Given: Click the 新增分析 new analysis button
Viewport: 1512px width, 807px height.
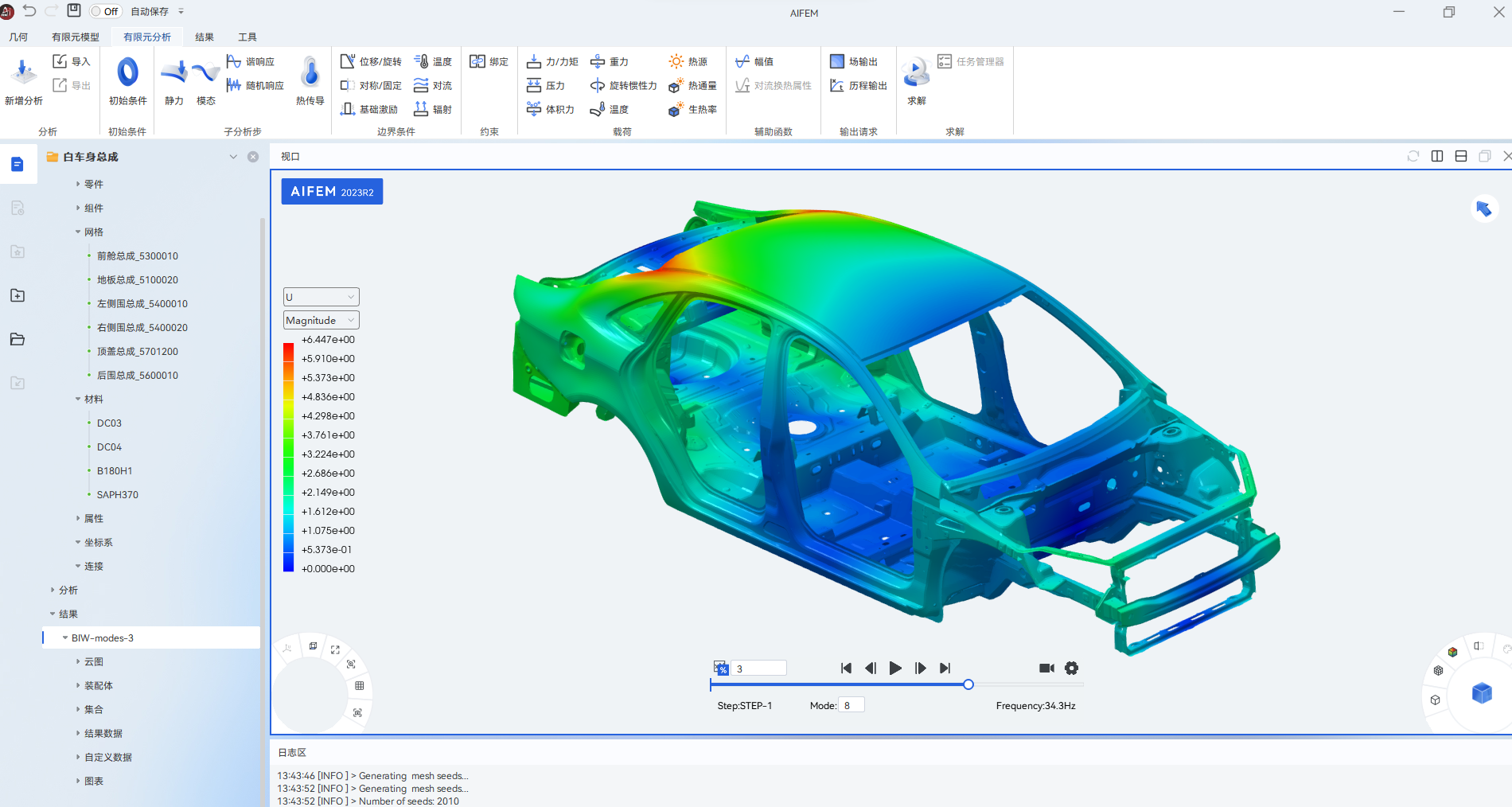Looking at the screenshot, I should pos(24,80).
